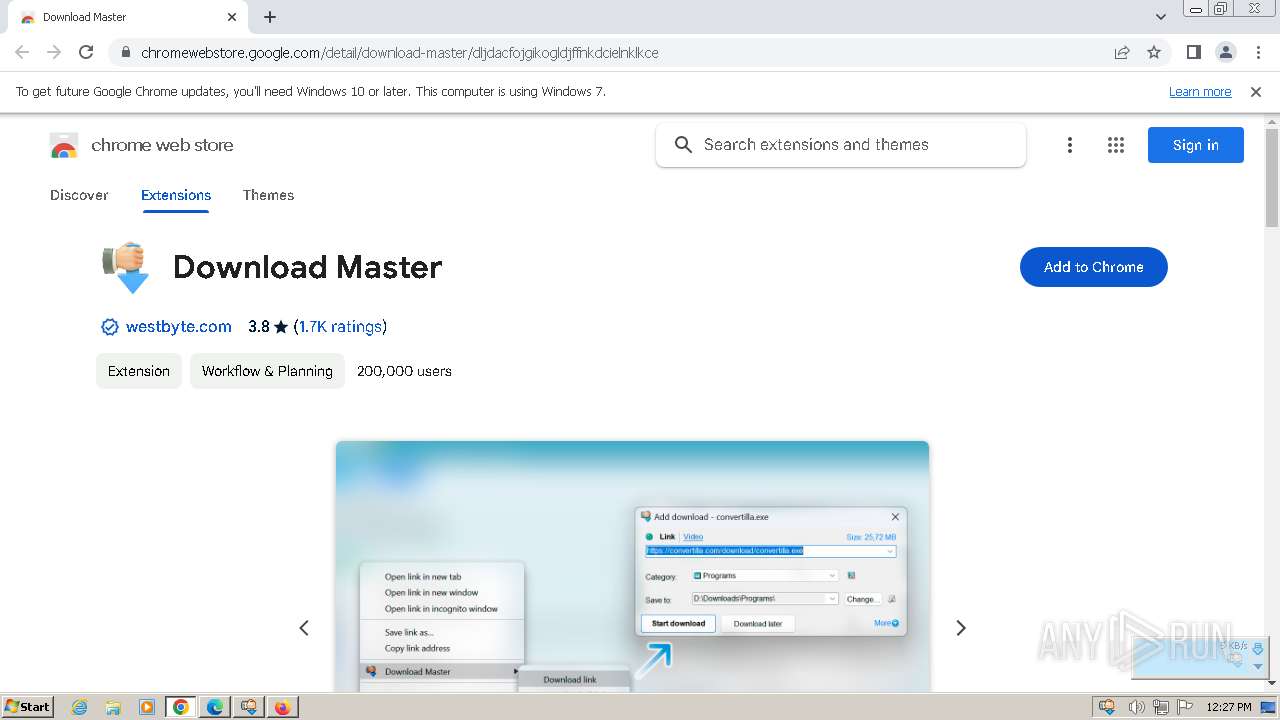Open Windows Explorer from the taskbar

[x=113, y=707]
